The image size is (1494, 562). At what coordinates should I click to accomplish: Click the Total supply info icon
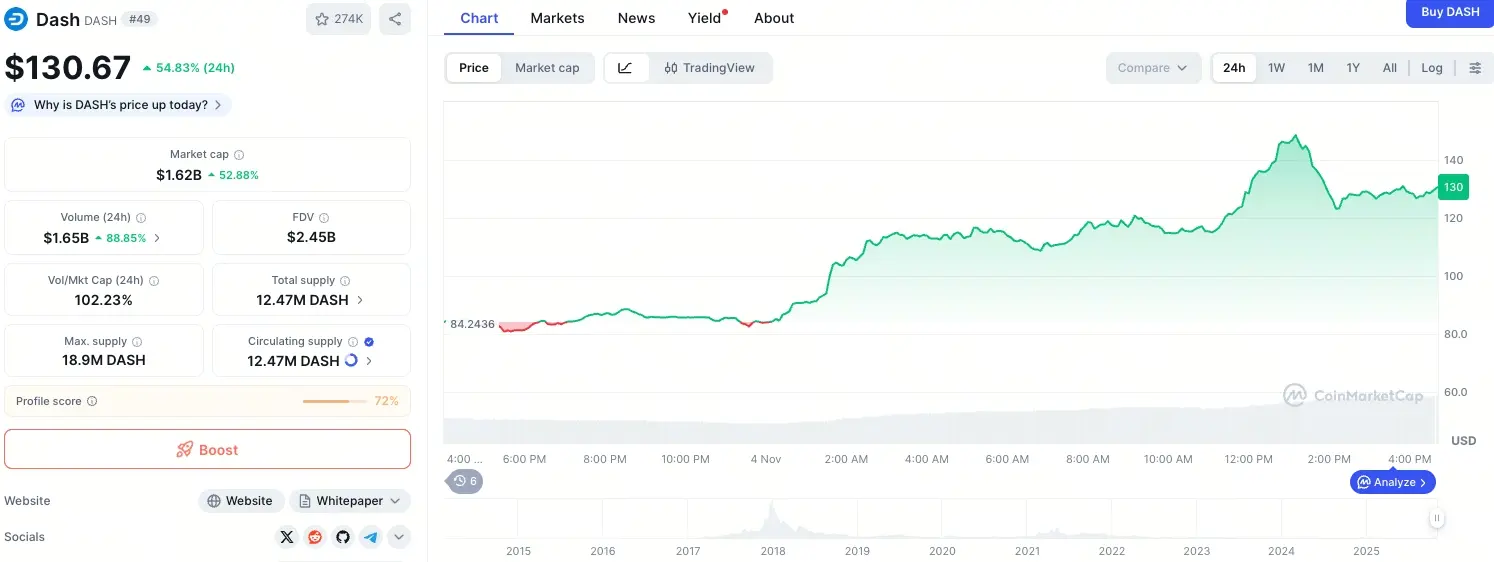(345, 281)
